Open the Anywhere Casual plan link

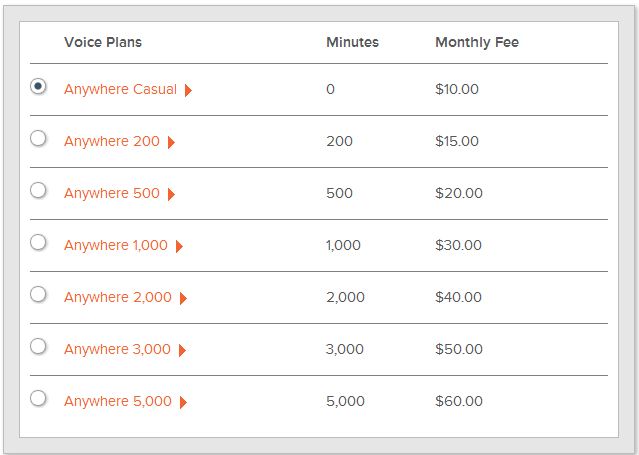point(120,89)
